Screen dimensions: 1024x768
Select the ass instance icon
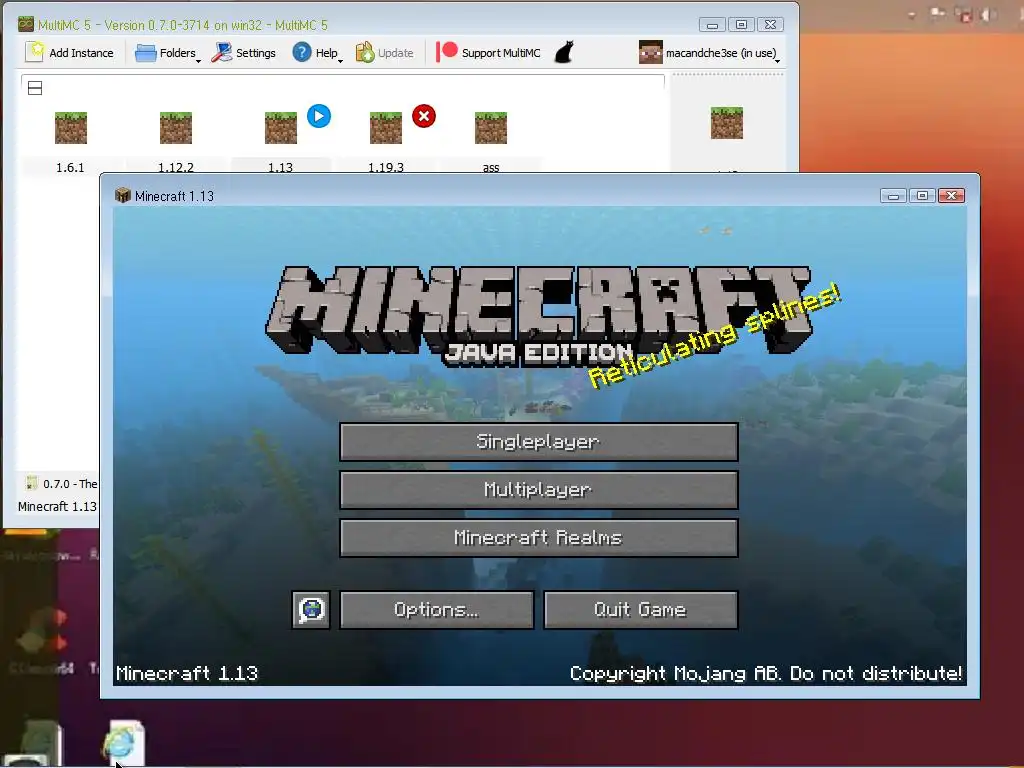(491, 128)
